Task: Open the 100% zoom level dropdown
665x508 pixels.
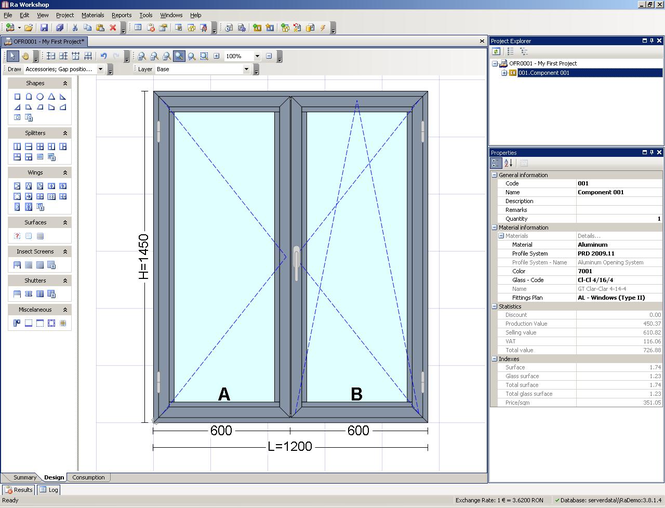Action: tap(256, 57)
